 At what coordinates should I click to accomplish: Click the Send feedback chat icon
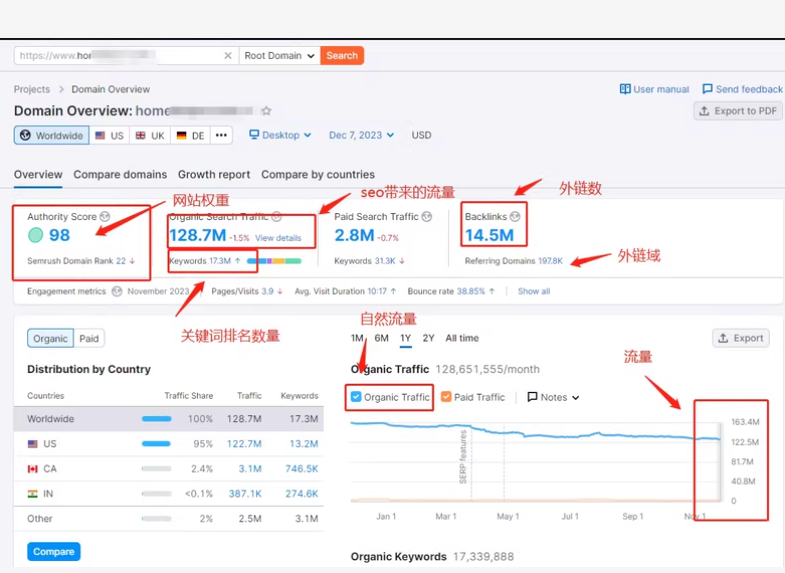(x=707, y=89)
